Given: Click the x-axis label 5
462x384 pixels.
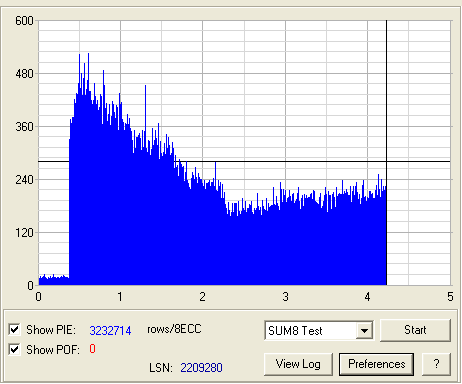Looking at the screenshot, I should [x=450, y=297].
